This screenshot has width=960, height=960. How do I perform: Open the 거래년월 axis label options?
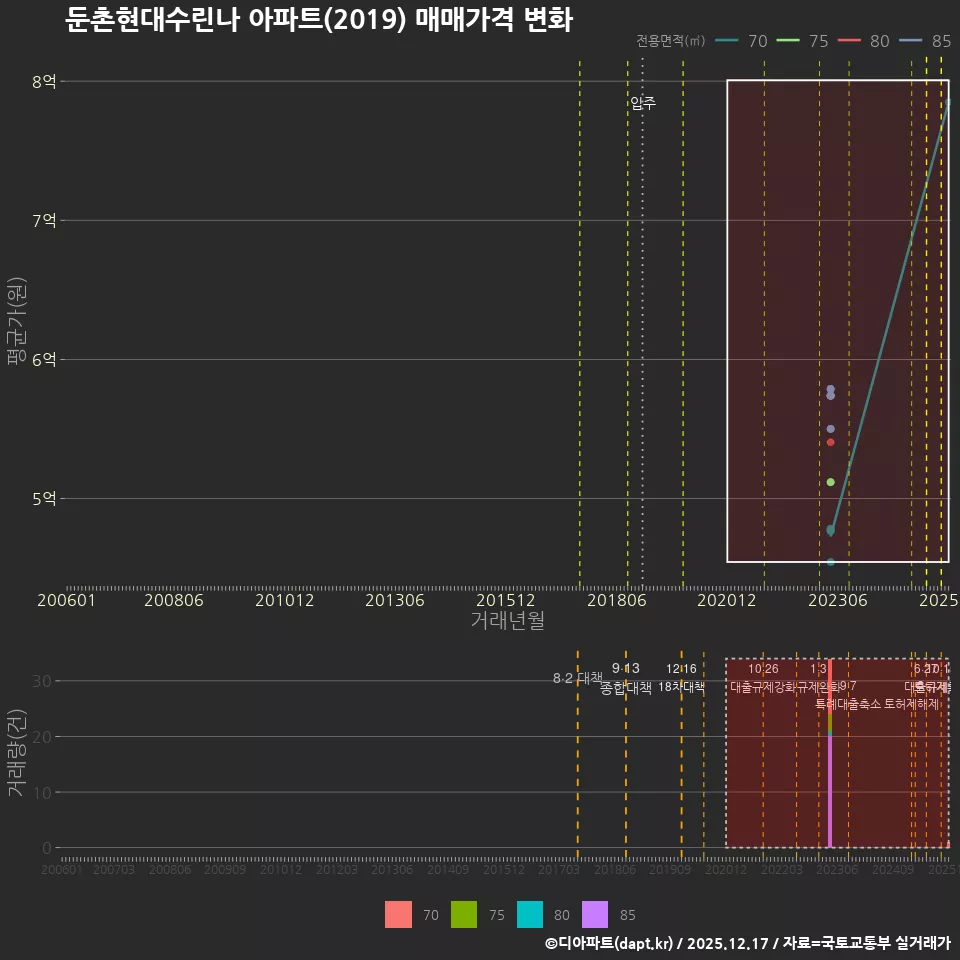point(508,620)
